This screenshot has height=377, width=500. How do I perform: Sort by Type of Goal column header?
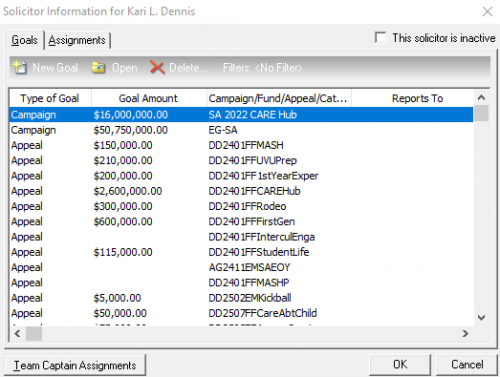click(50, 98)
